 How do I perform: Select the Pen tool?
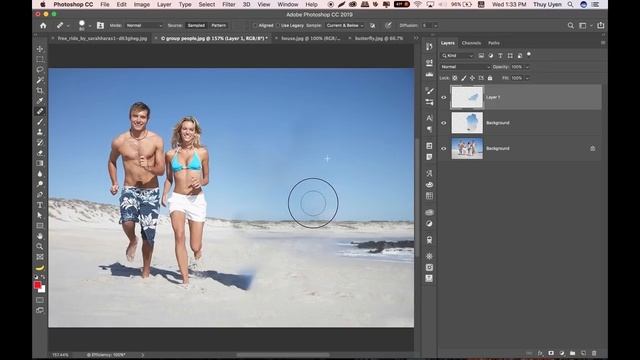[40, 195]
